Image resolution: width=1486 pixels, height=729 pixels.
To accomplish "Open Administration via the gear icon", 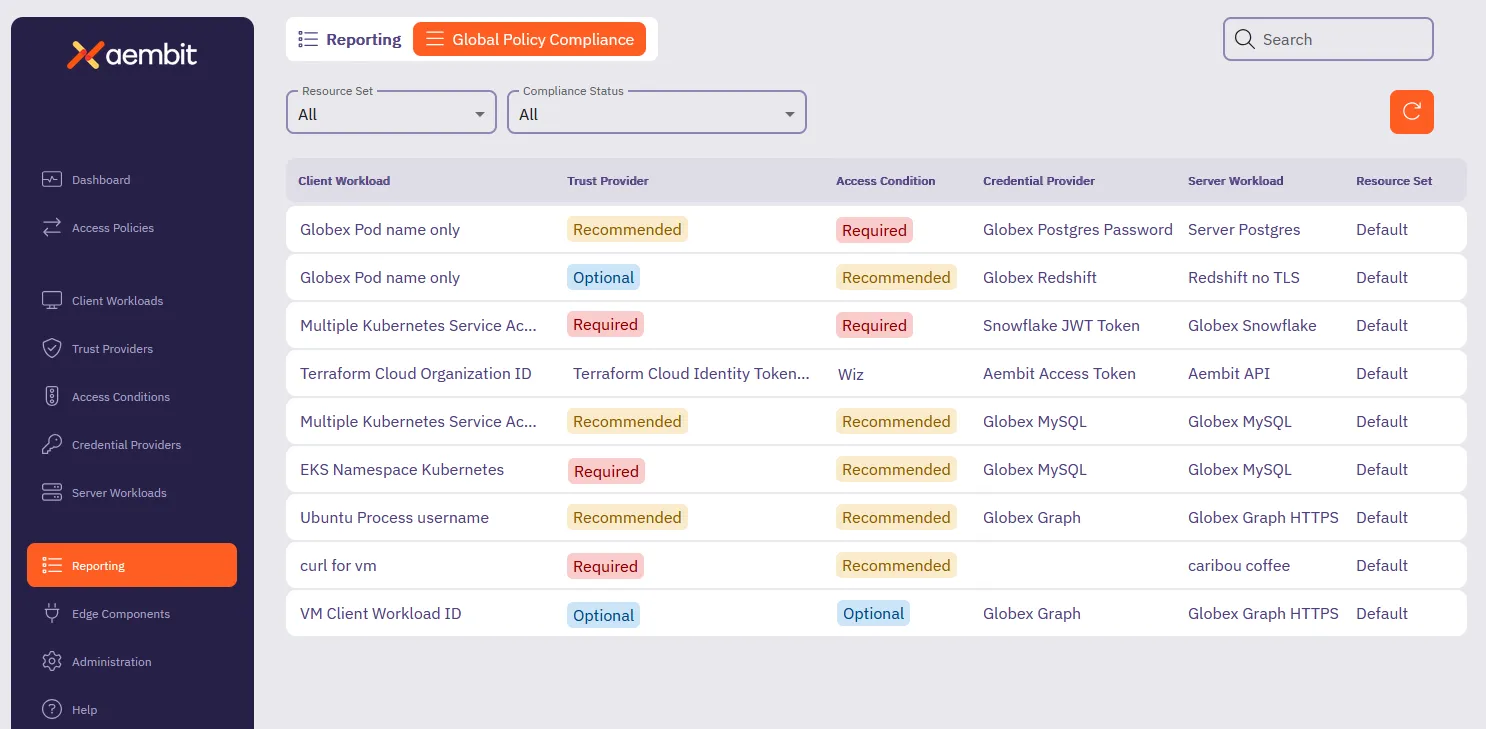I will pyautogui.click(x=53, y=661).
